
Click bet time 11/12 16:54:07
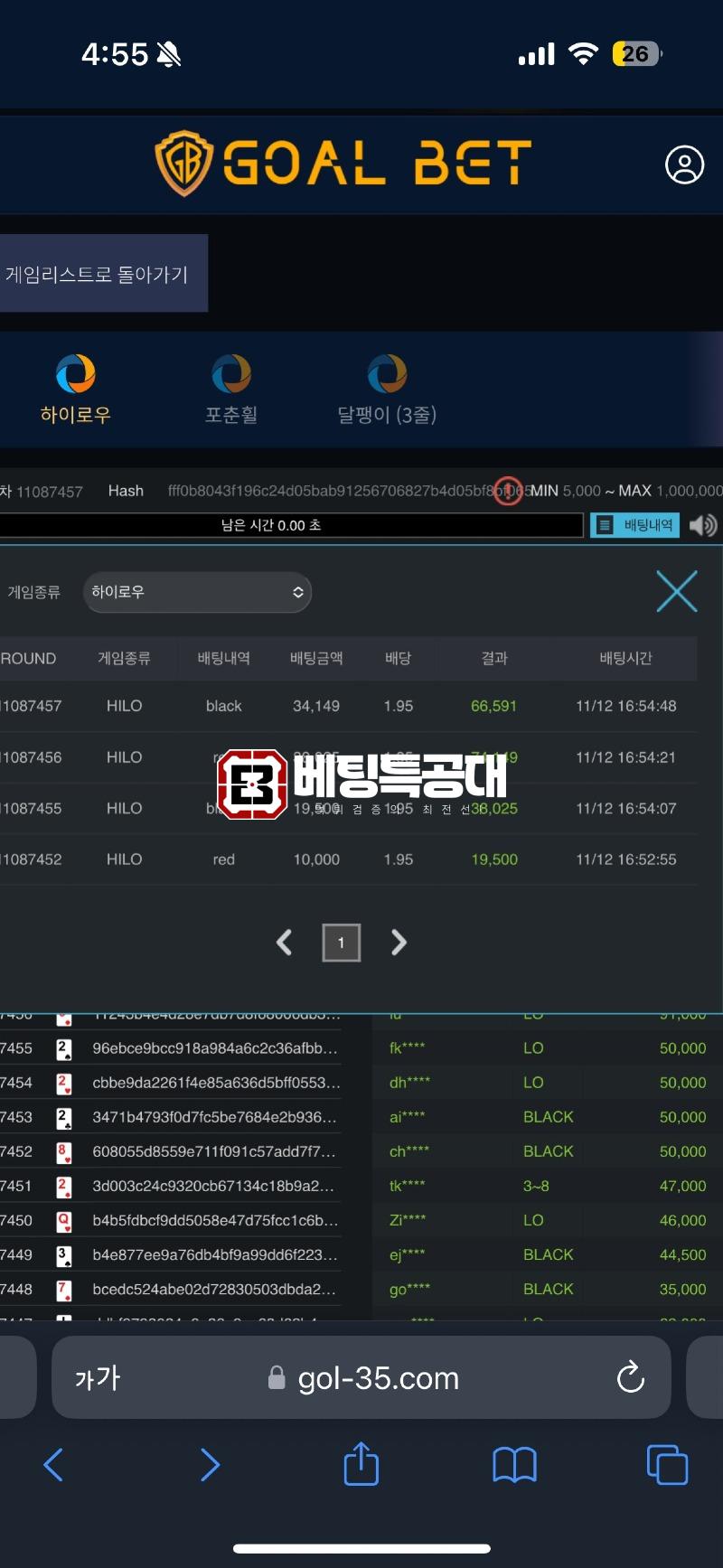625,808
